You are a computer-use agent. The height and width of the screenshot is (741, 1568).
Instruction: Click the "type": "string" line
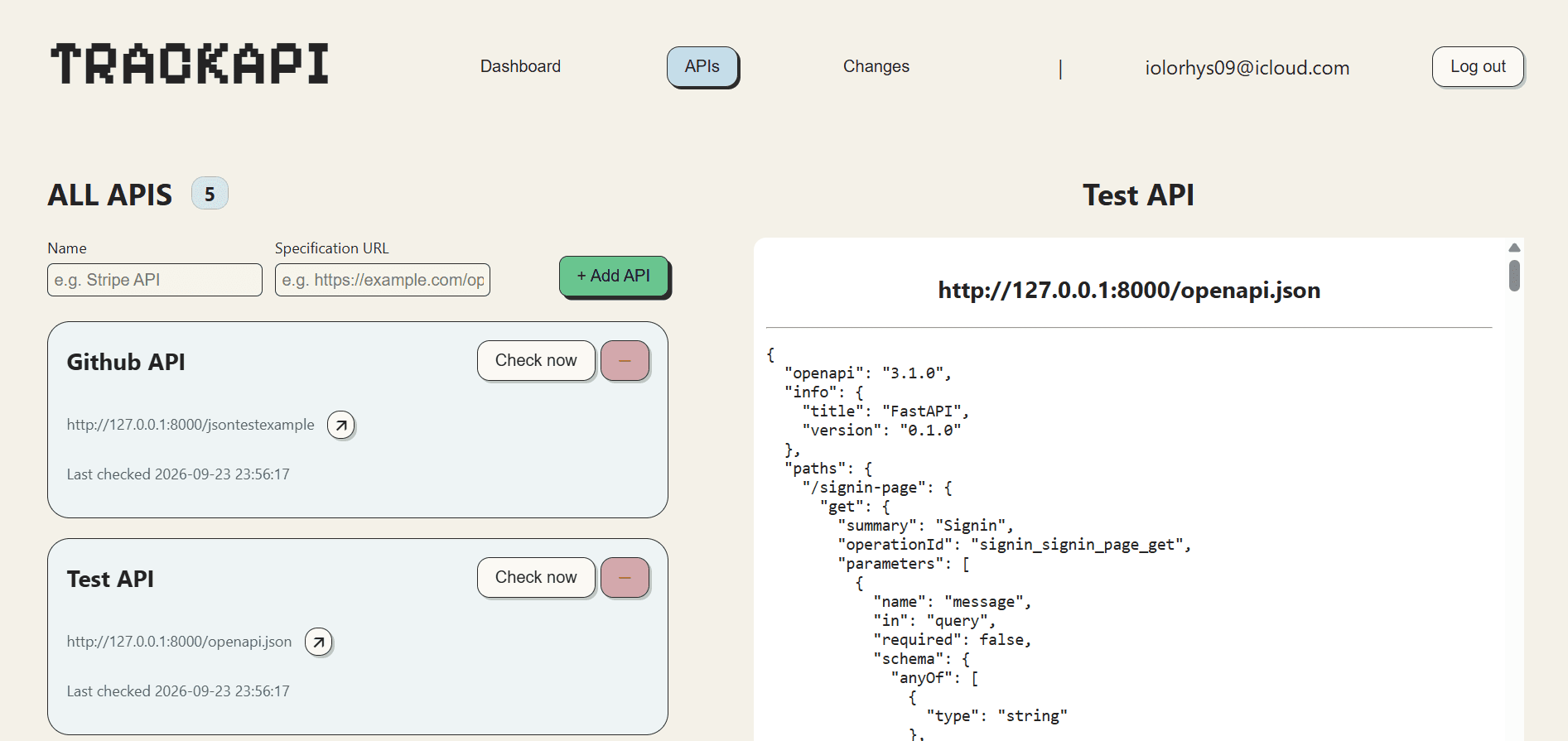pos(996,716)
